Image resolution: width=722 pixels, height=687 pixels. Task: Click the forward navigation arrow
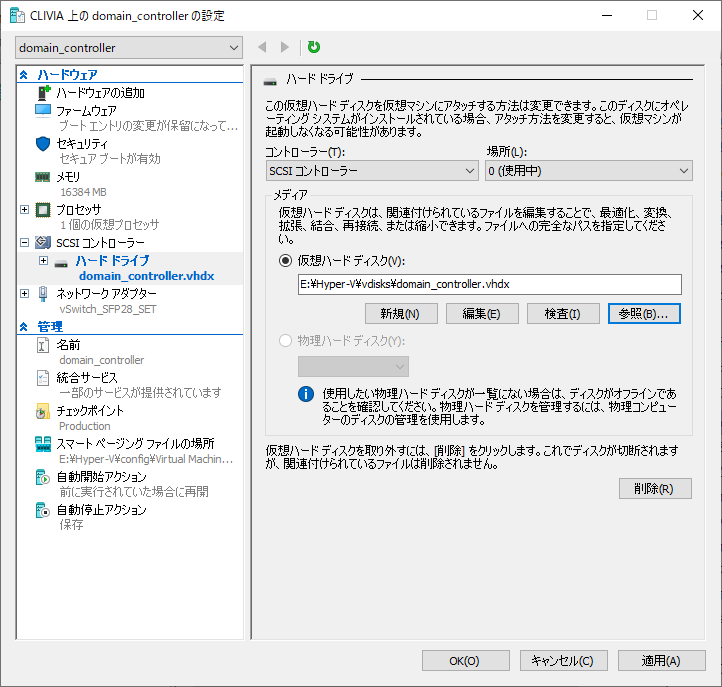point(285,47)
